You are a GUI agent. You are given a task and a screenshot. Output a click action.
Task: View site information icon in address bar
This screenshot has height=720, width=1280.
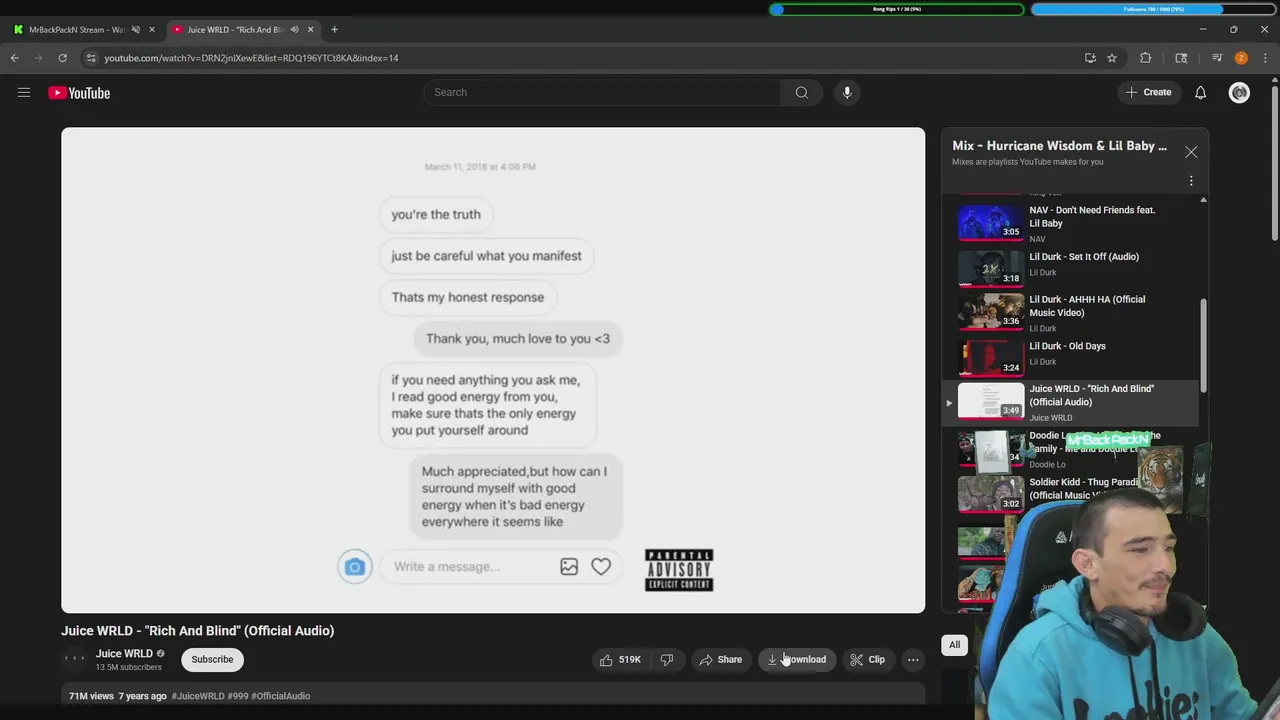[91, 58]
